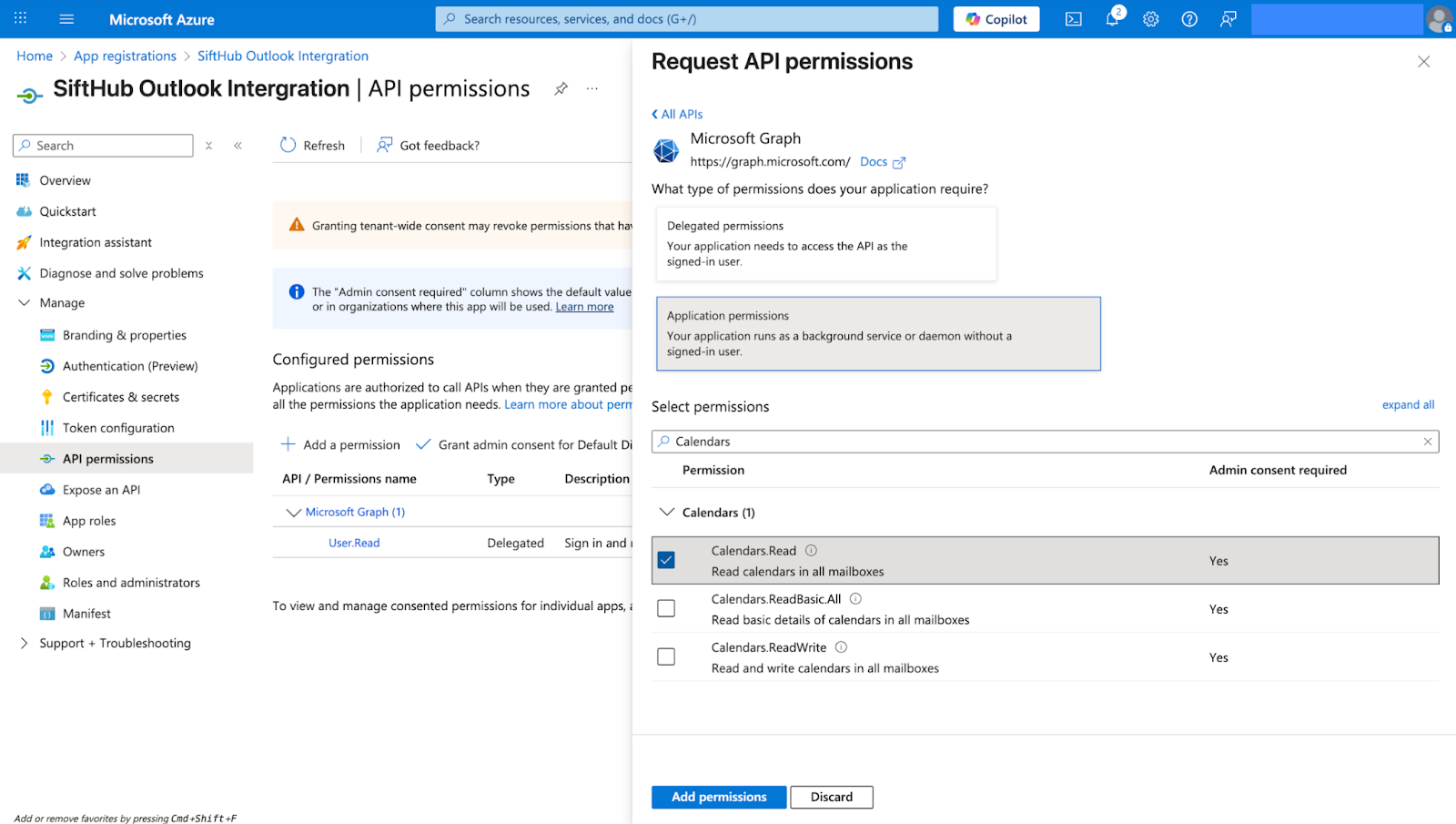Open the notifications bell icon
The height and width of the screenshot is (824, 1456).
(x=1112, y=19)
